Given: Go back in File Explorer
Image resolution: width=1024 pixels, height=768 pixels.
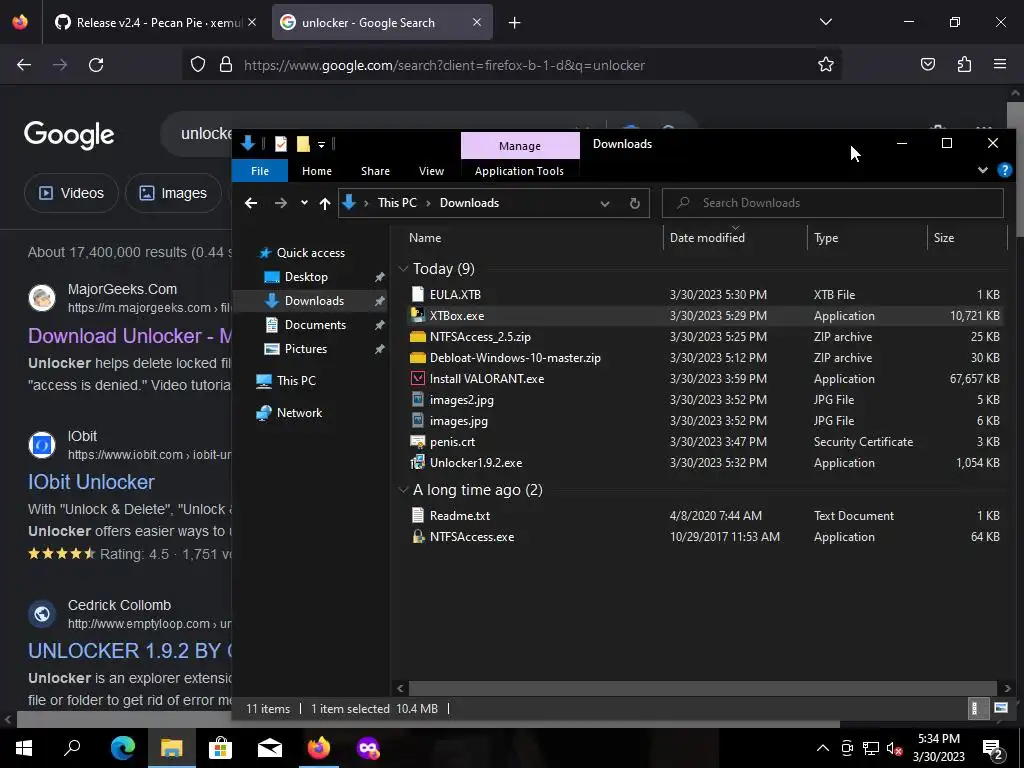Looking at the screenshot, I should (251, 203).
